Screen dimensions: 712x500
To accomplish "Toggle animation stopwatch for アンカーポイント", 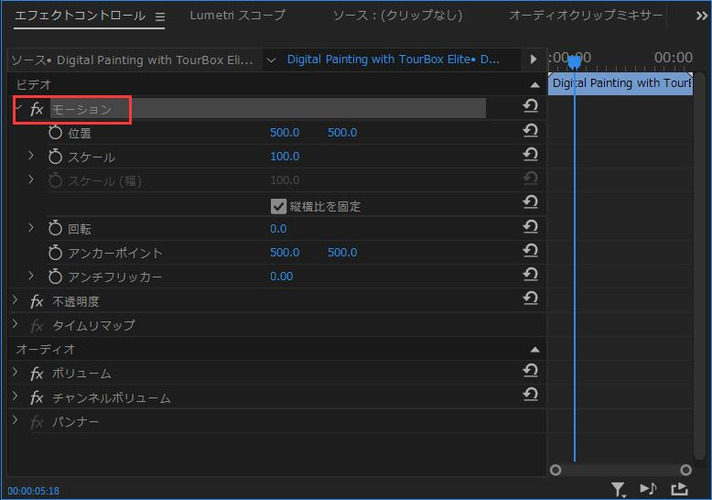I will point(55,252).
